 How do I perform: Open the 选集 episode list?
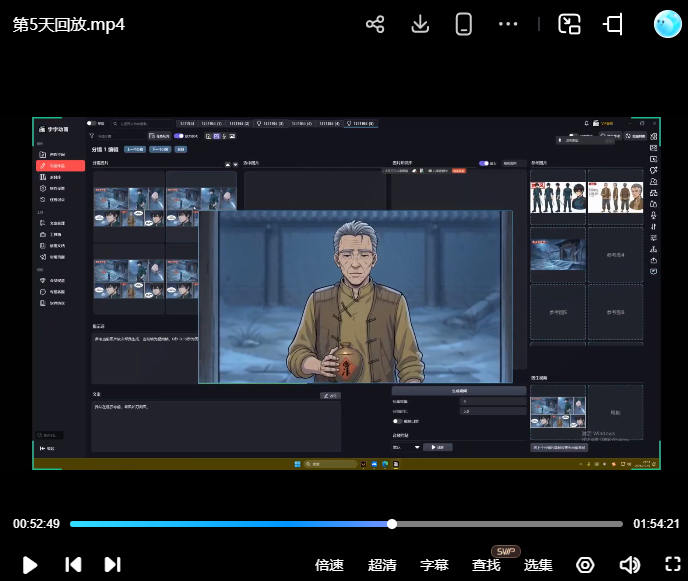pos(538,565)
